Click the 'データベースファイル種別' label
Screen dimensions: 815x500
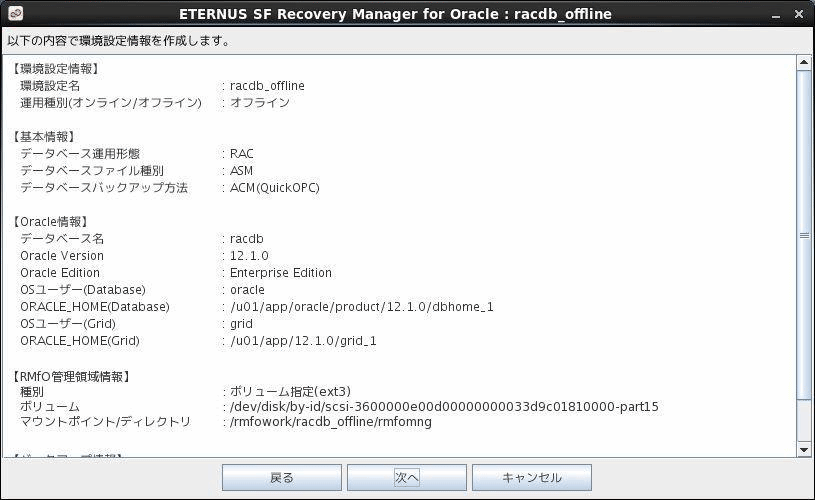pos(92,170)
